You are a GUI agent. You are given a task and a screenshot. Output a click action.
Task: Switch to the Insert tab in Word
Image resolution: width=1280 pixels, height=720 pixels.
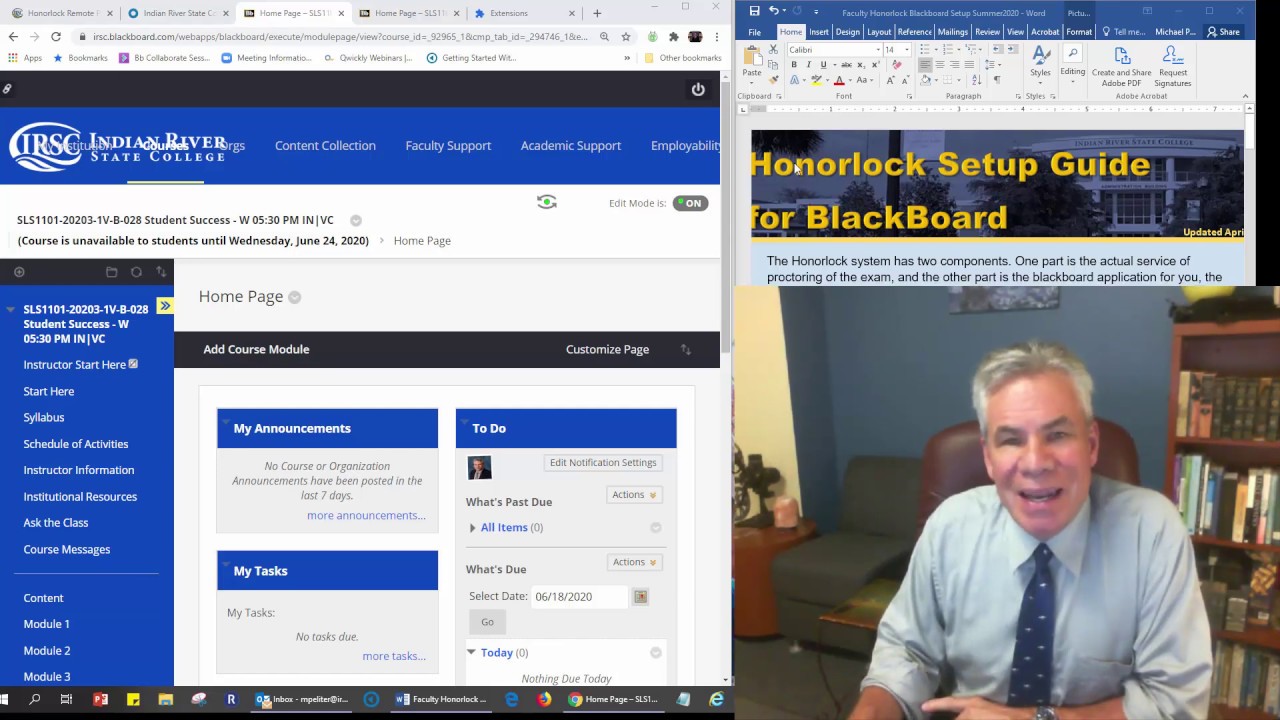[x=819, y=32]
